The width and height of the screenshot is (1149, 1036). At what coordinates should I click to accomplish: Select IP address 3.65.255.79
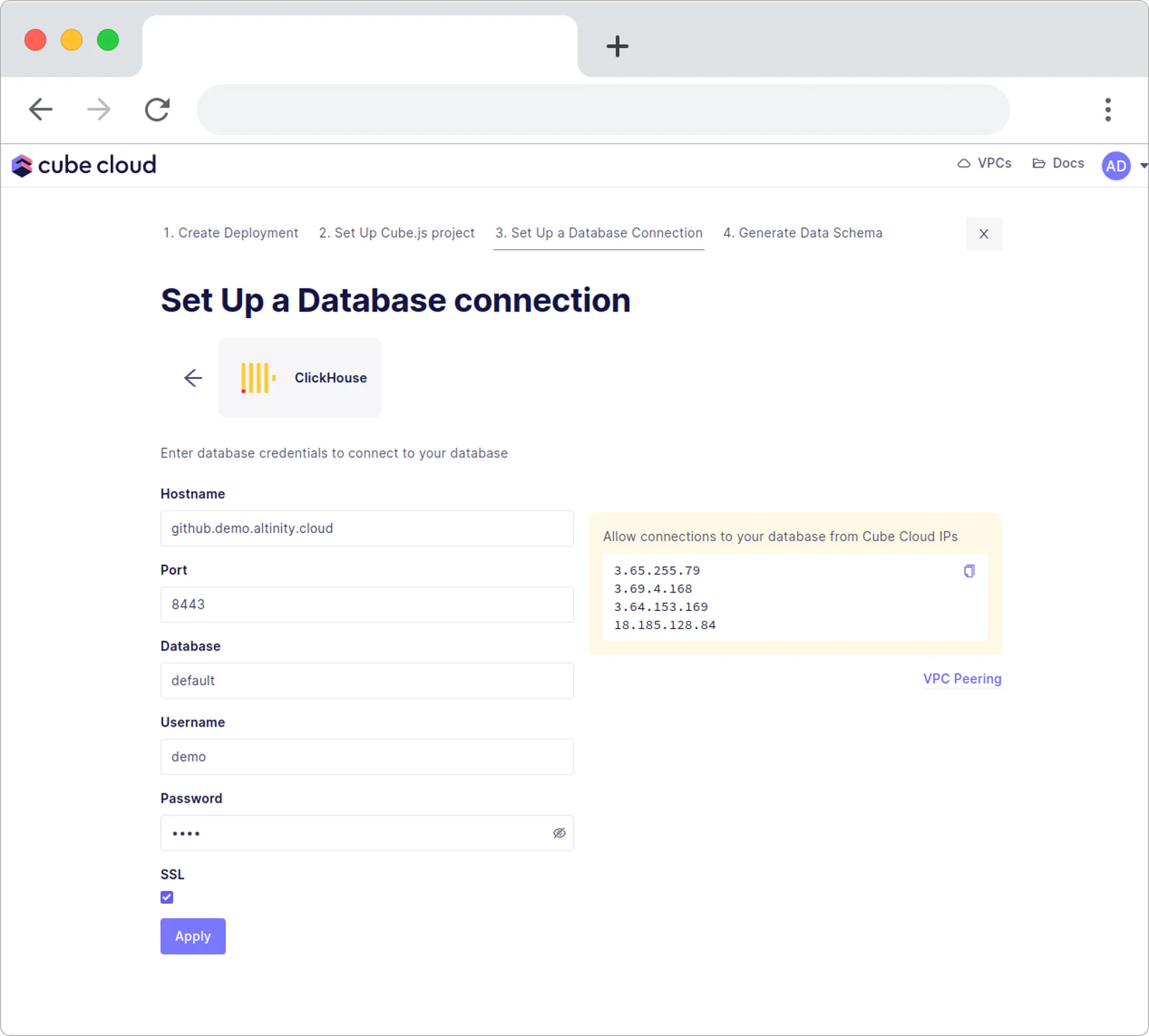[657, 571]
